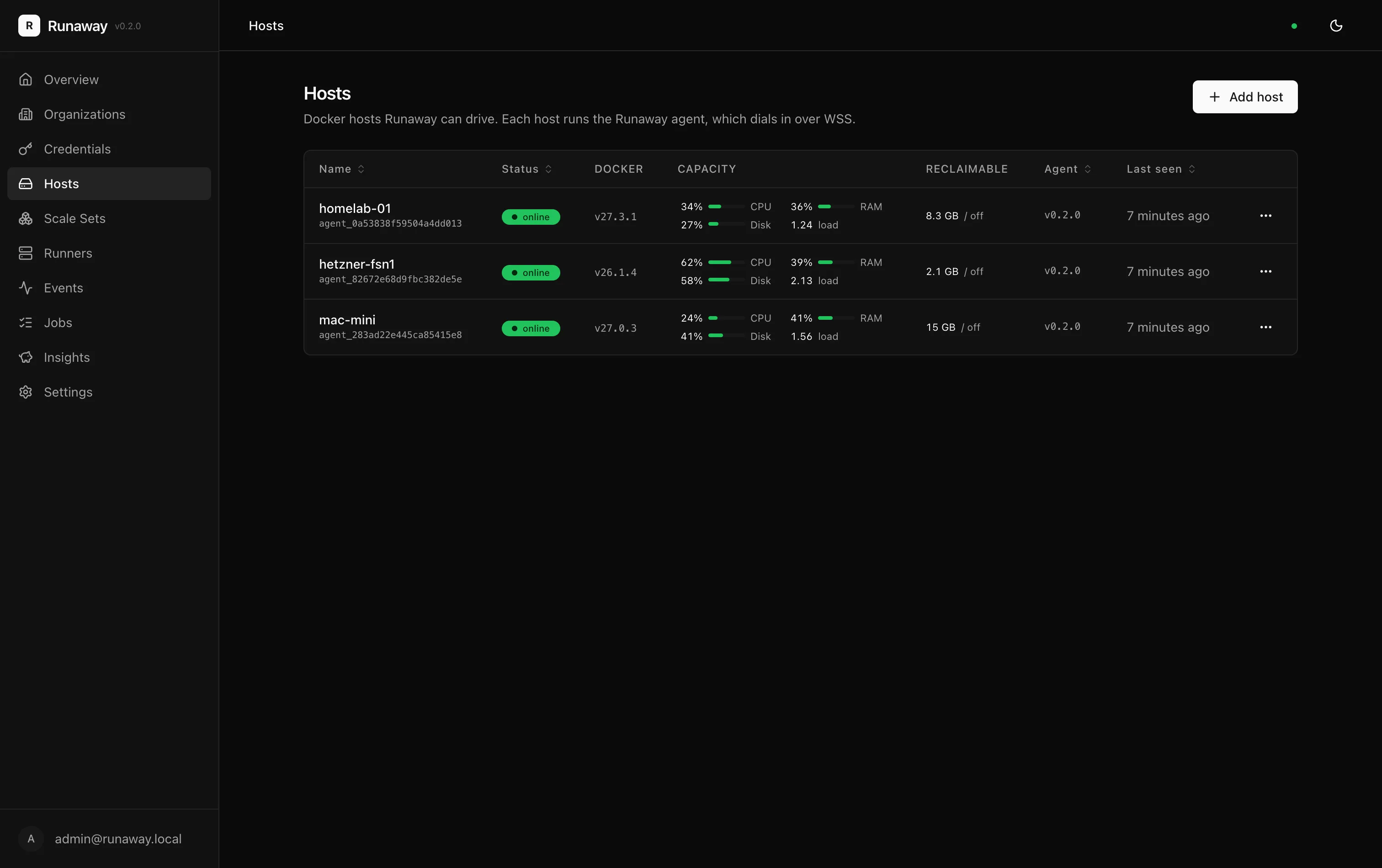This screenshot has width=1382, height=868.
Task: Click the 34% CPU bar of homelab-01
Action: 726,206
